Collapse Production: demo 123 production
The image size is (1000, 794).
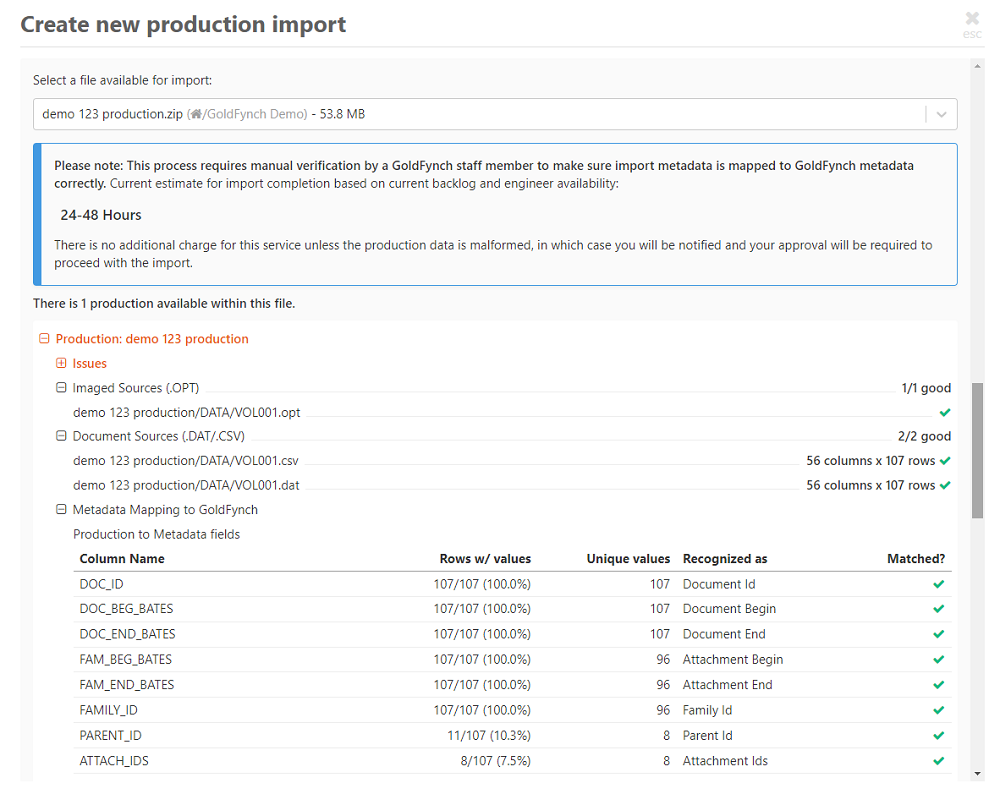click(x=44, y=338)
